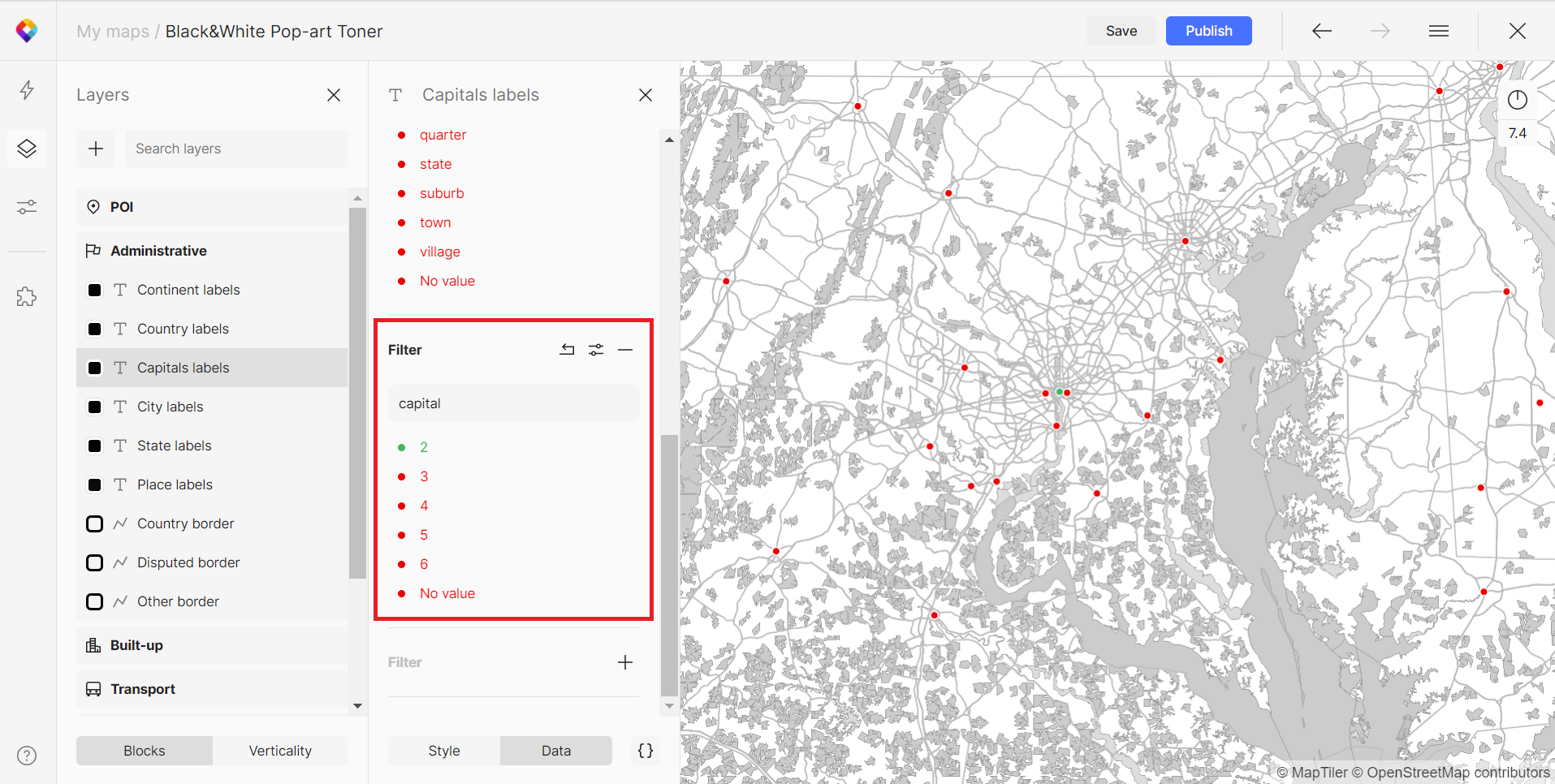Open the lightning quick actions sidebar icon

pos(27,89)
